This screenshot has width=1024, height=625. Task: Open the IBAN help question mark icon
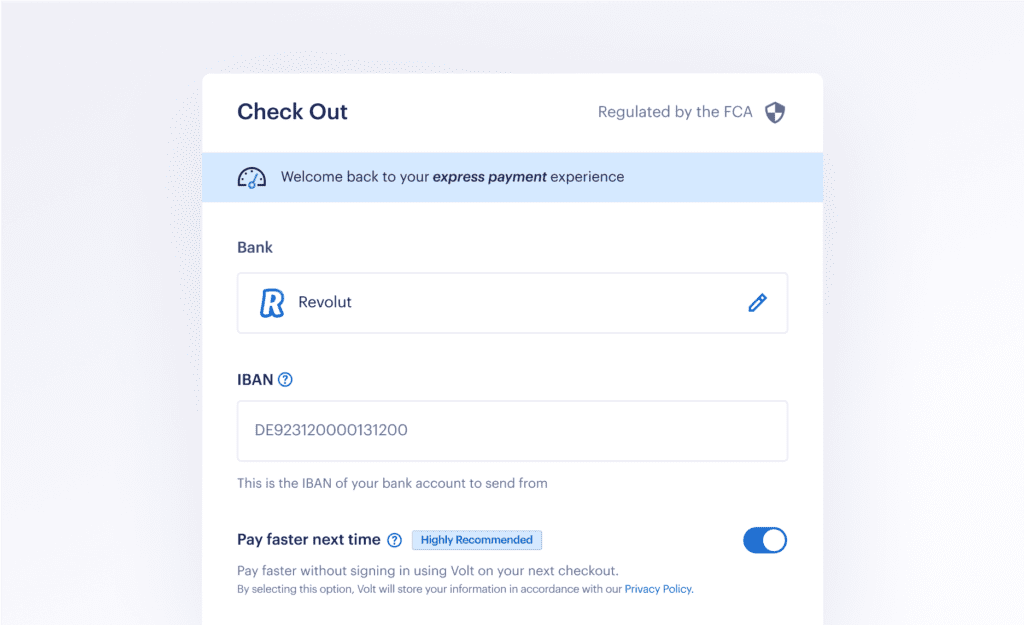click(284, 379)
